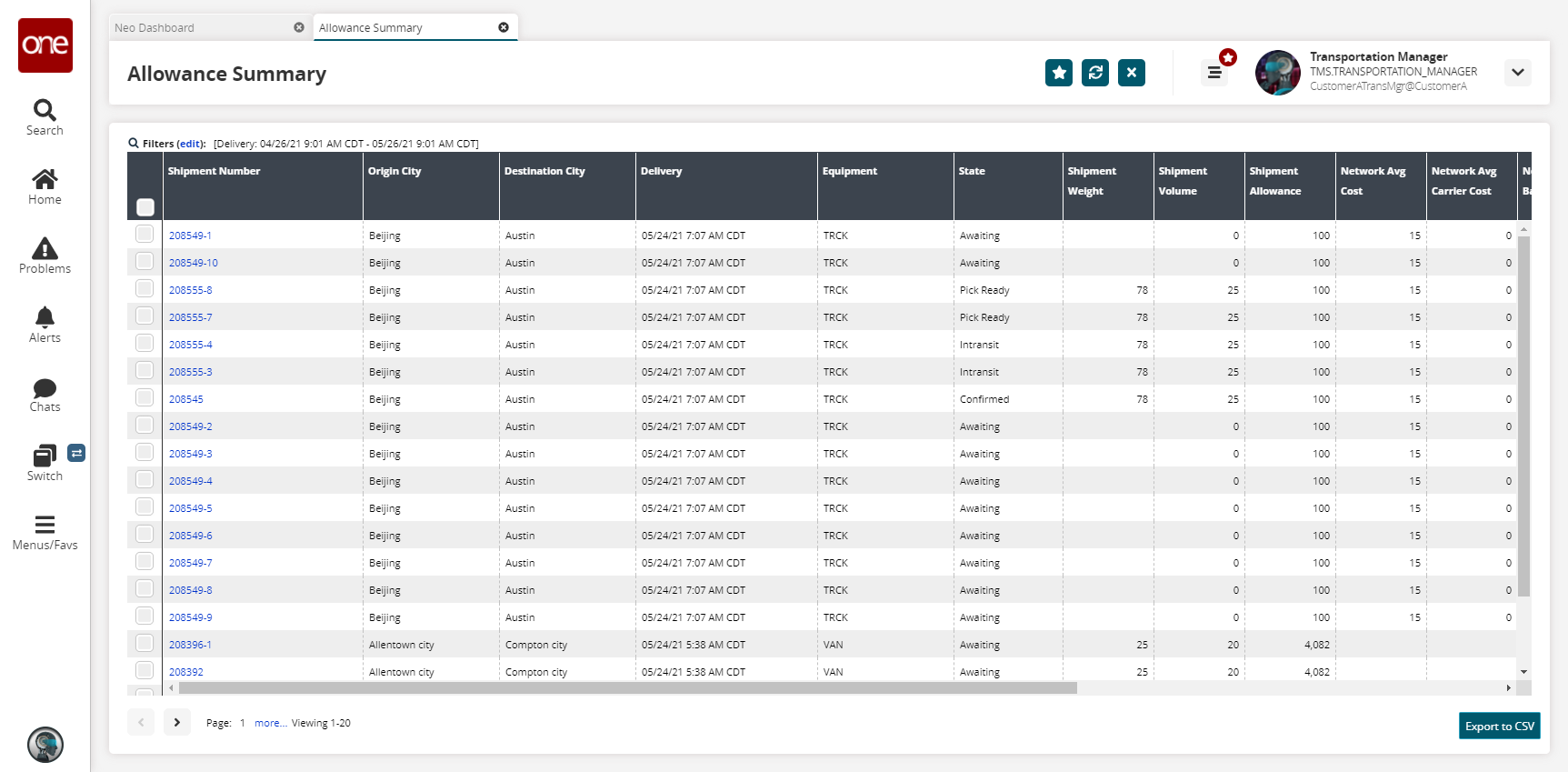Open shipment link 208555-8

tap(191, 290)
